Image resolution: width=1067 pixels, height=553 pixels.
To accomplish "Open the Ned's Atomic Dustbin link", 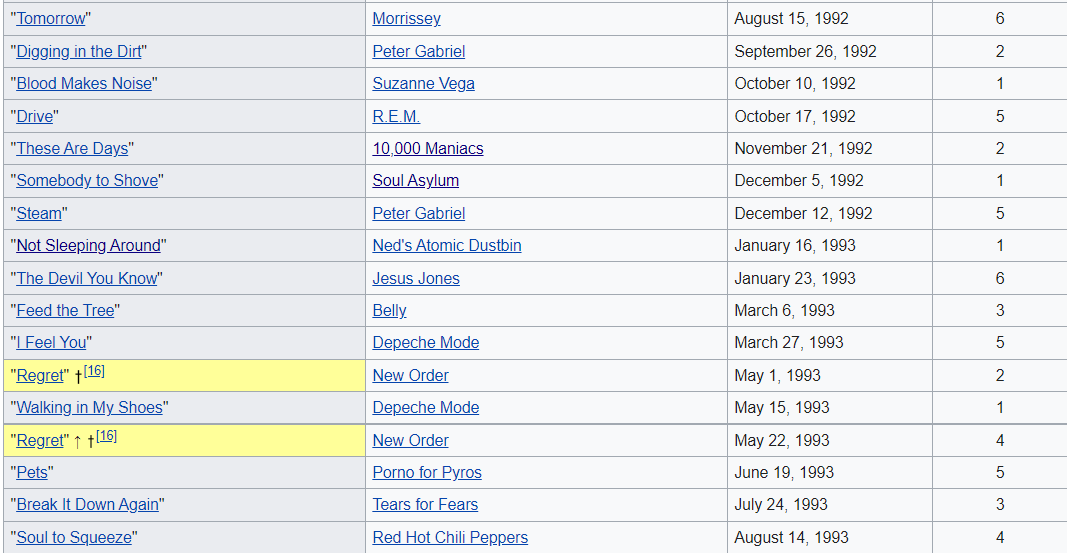I will (447, 246).
